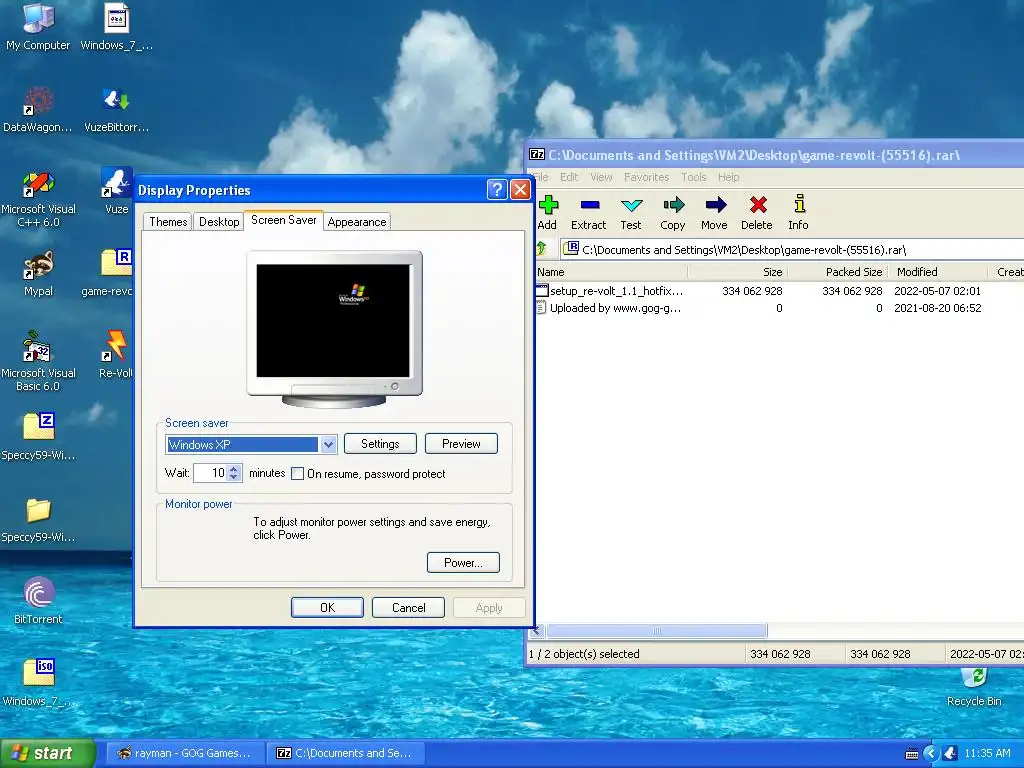Click the Windows start button
Image resolution: width=1024 pixels, height=768 pixels.
coord(48,753)
